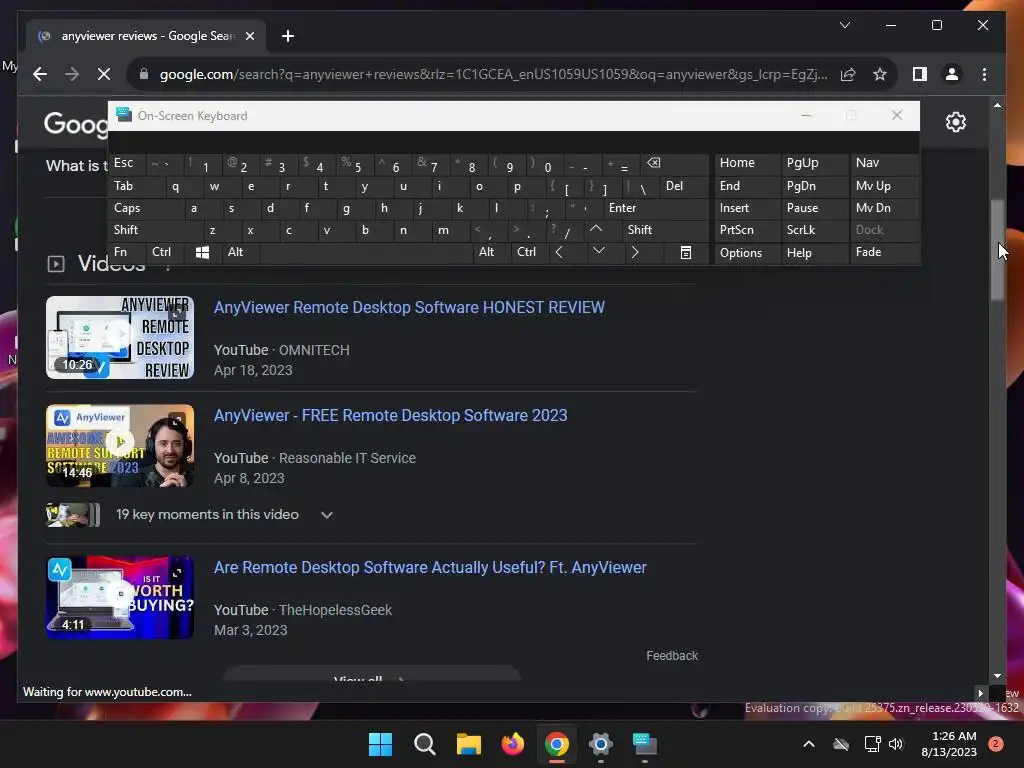The image size is (1024, 768).
Task: Bookmark this page with the star icon
Action: tap(880, 74)
